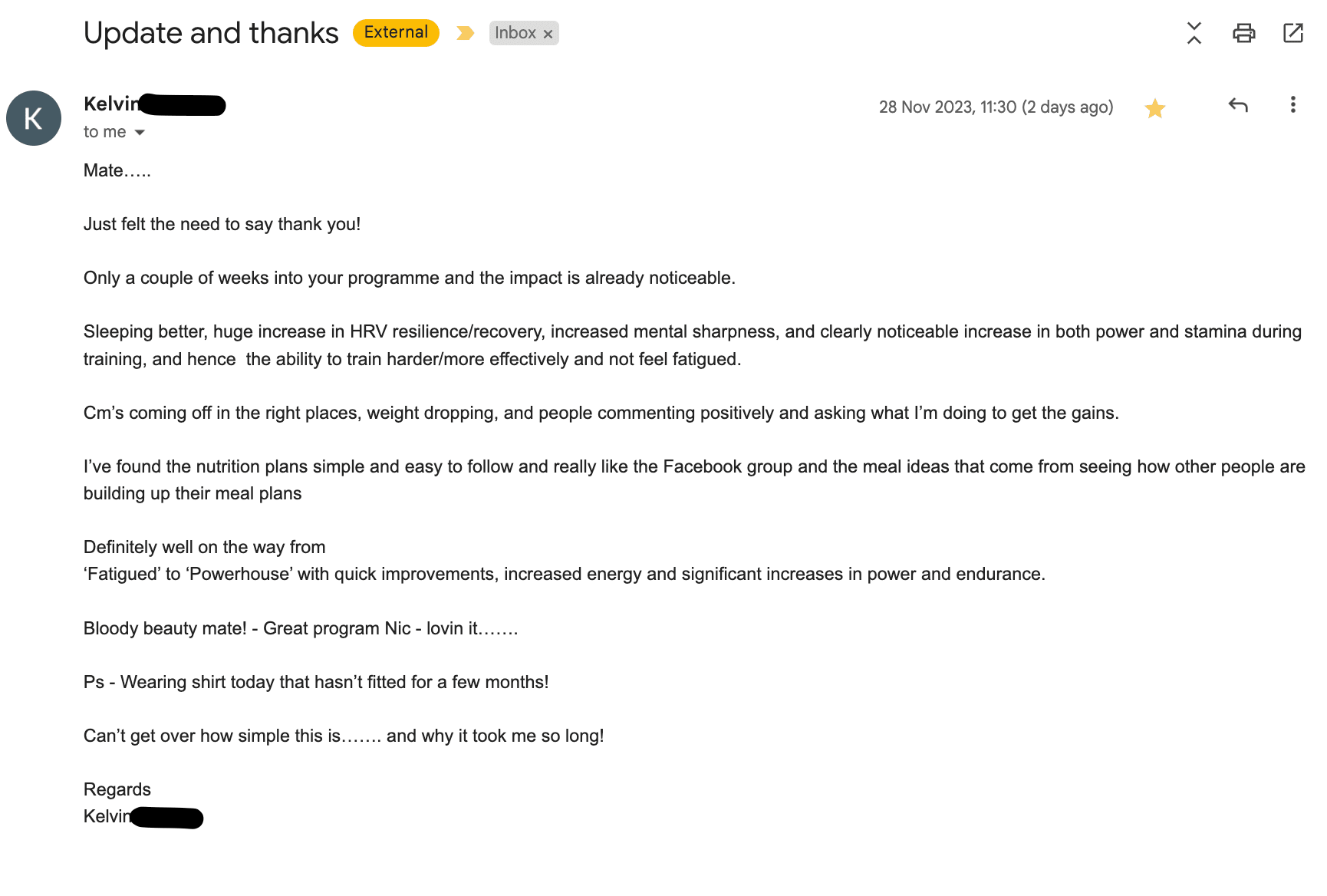Toggle the yellow star on this email

tap(1155, 108)
